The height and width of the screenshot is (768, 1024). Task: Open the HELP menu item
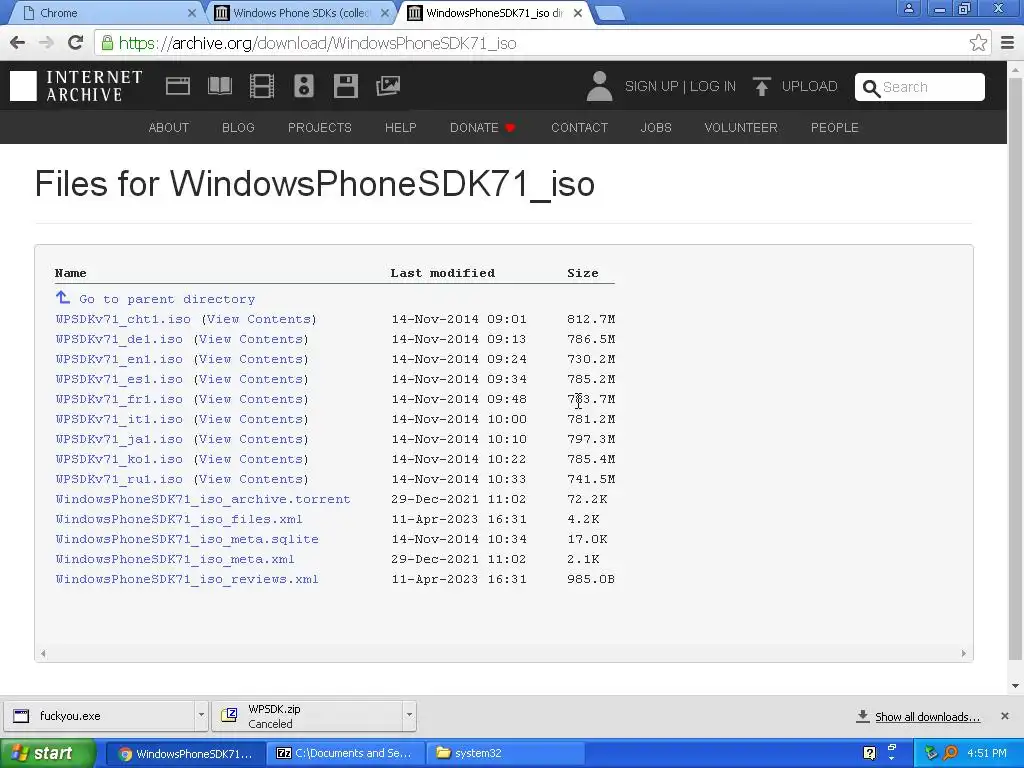click(x=400, y=127)
